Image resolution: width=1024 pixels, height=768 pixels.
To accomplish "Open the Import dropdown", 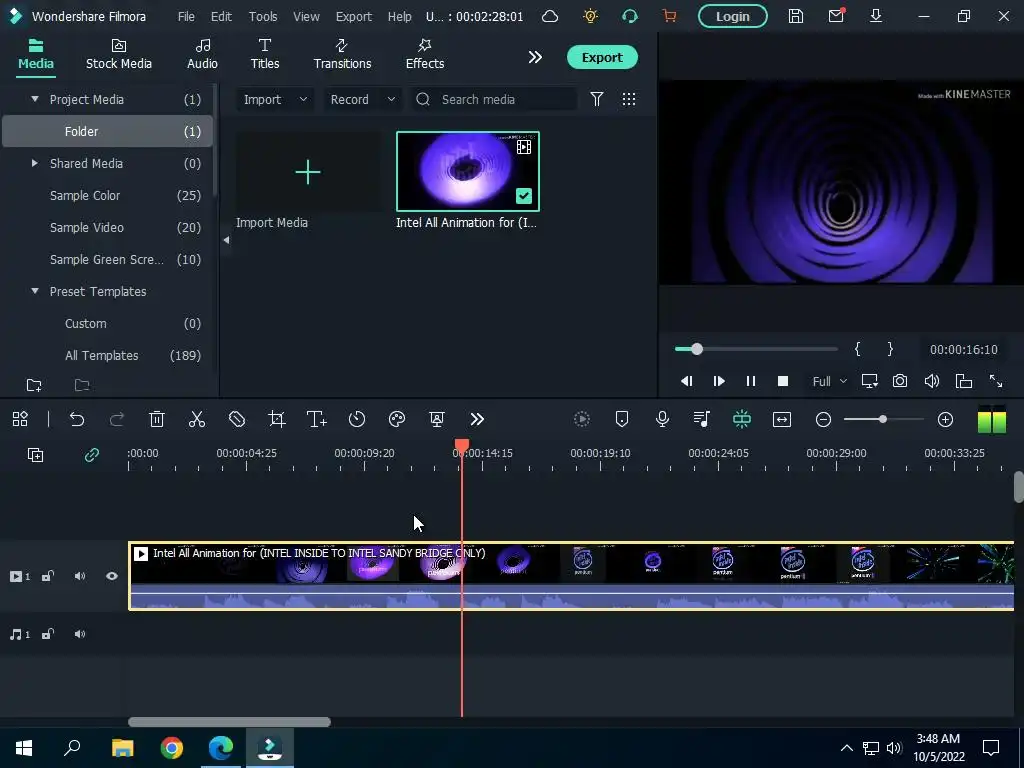I will coord(275,99).
